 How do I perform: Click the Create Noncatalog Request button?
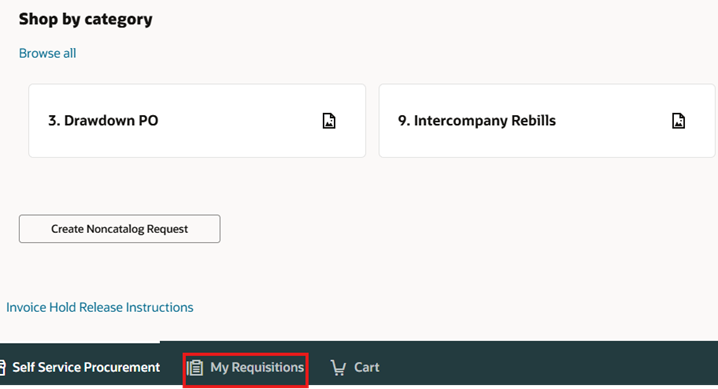(x=120, y=229)
